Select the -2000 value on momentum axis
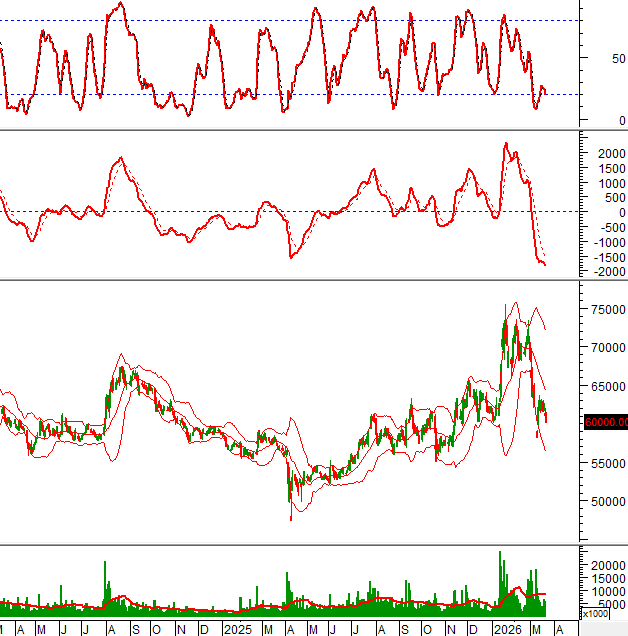The height and width of the screenshot is (636, 628). [x=606, y=272]
